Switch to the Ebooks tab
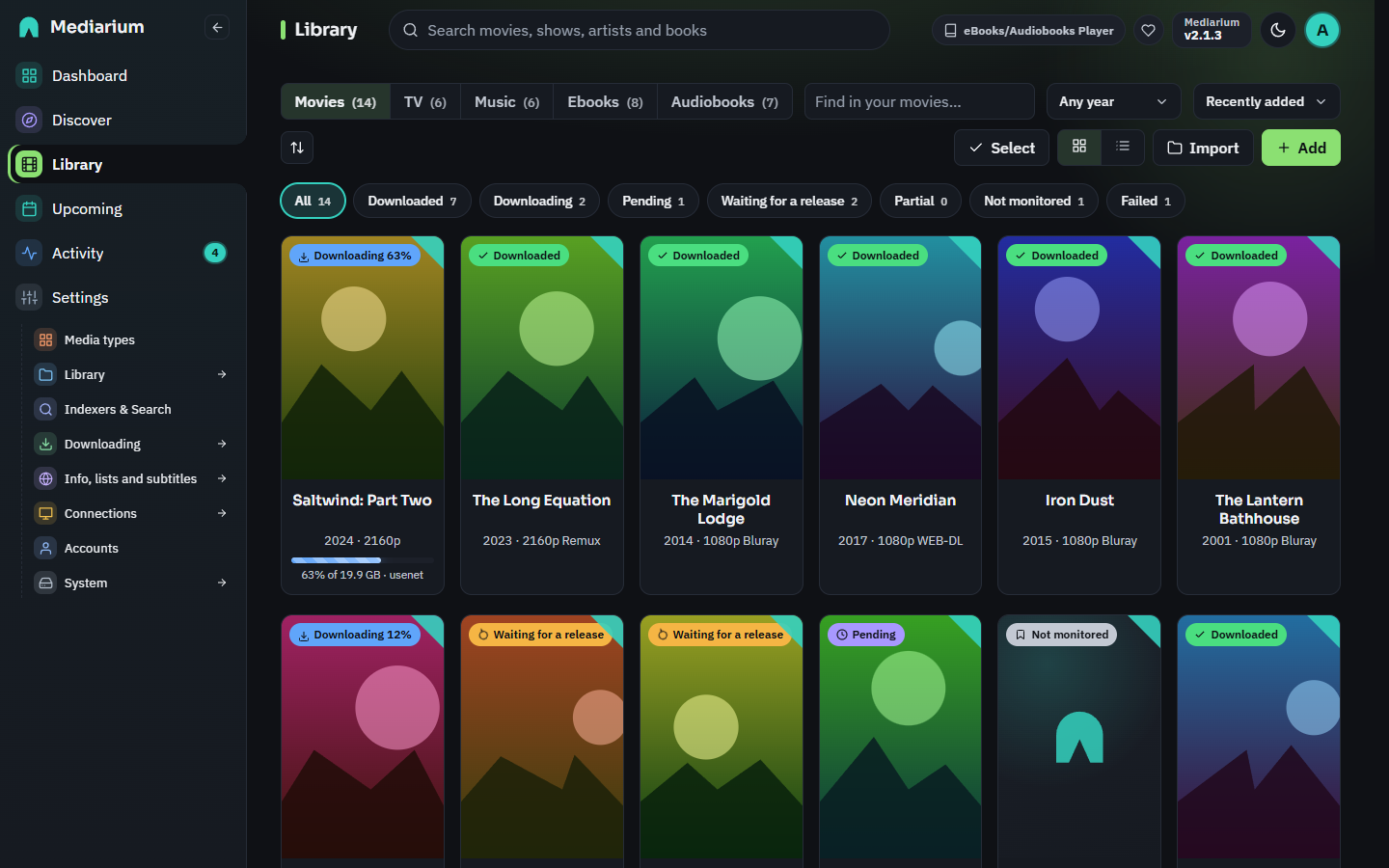 click(605, 101)
